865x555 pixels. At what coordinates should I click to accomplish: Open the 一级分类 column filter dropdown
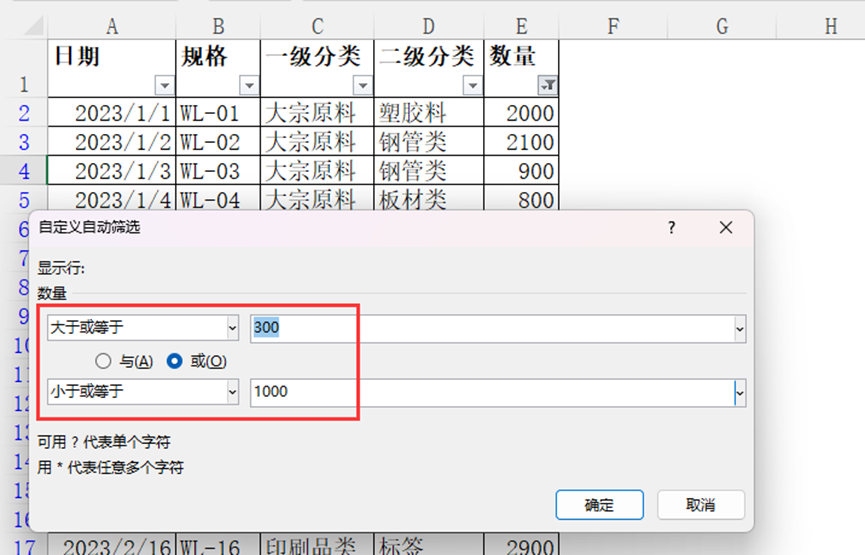click(x=362, y=86)
